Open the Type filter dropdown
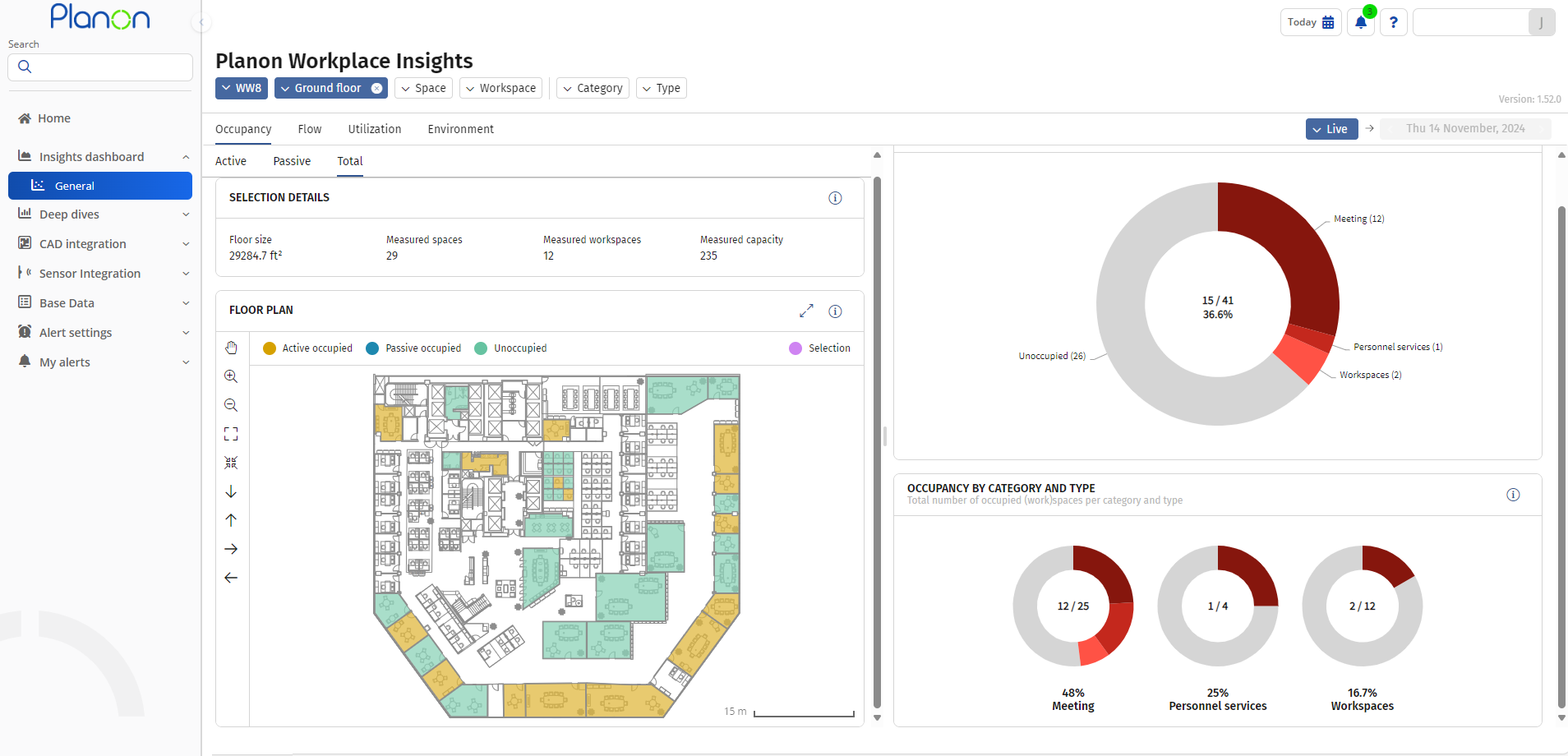 tap(662, 88)
